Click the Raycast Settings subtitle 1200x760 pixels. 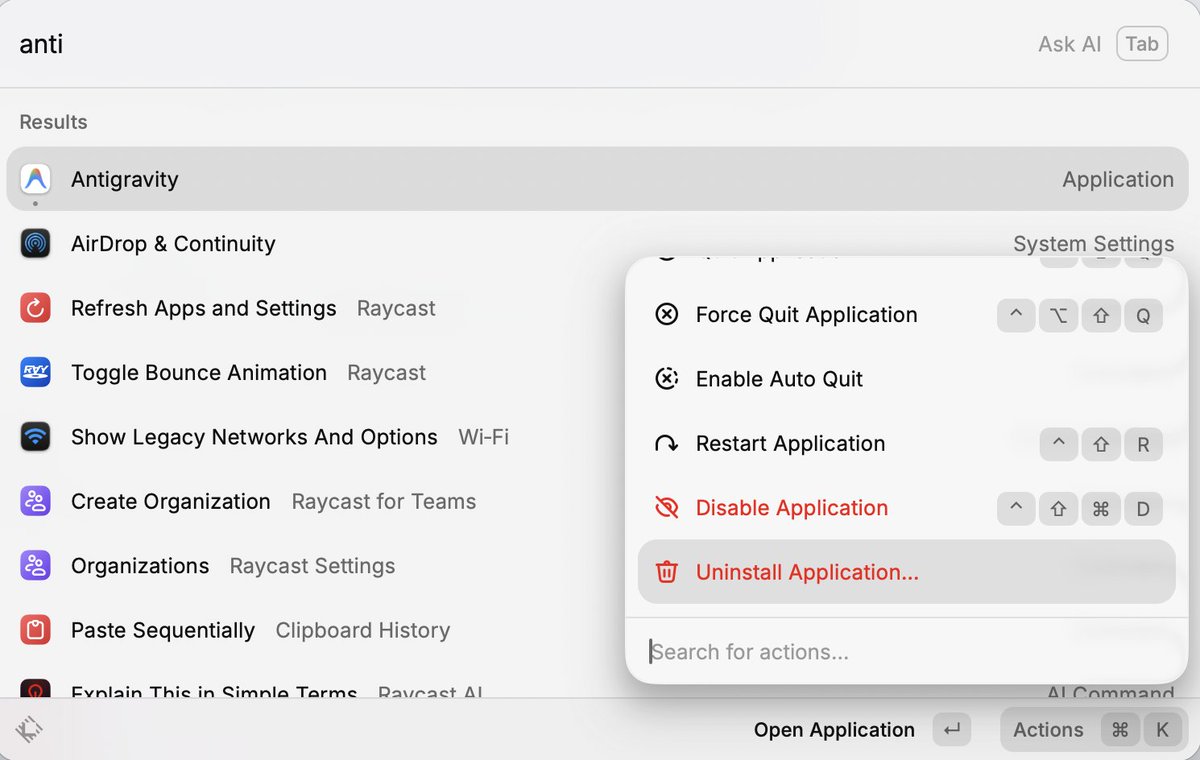click(x=312, y=566)
